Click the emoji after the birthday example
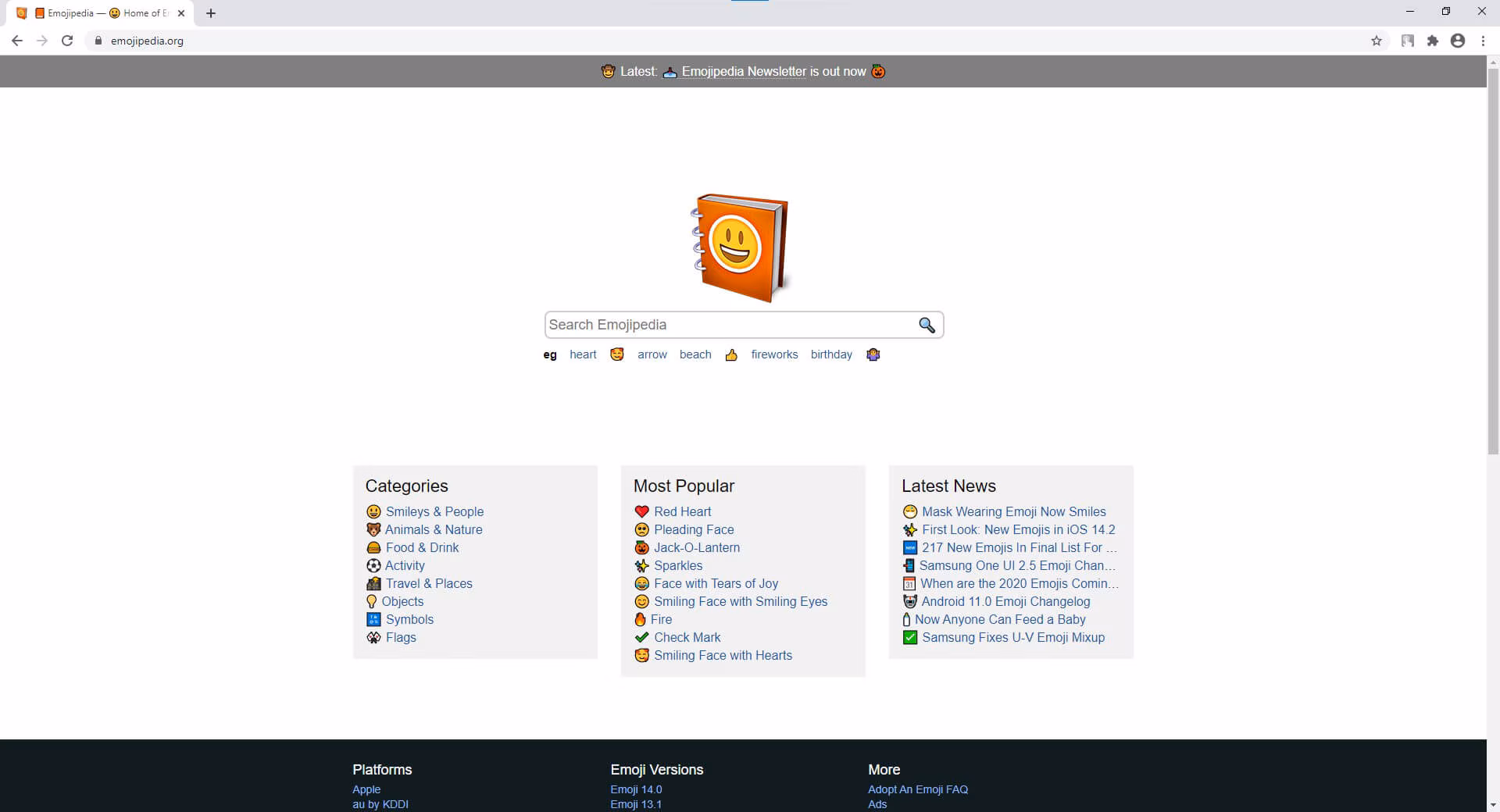 coord(873,354)
